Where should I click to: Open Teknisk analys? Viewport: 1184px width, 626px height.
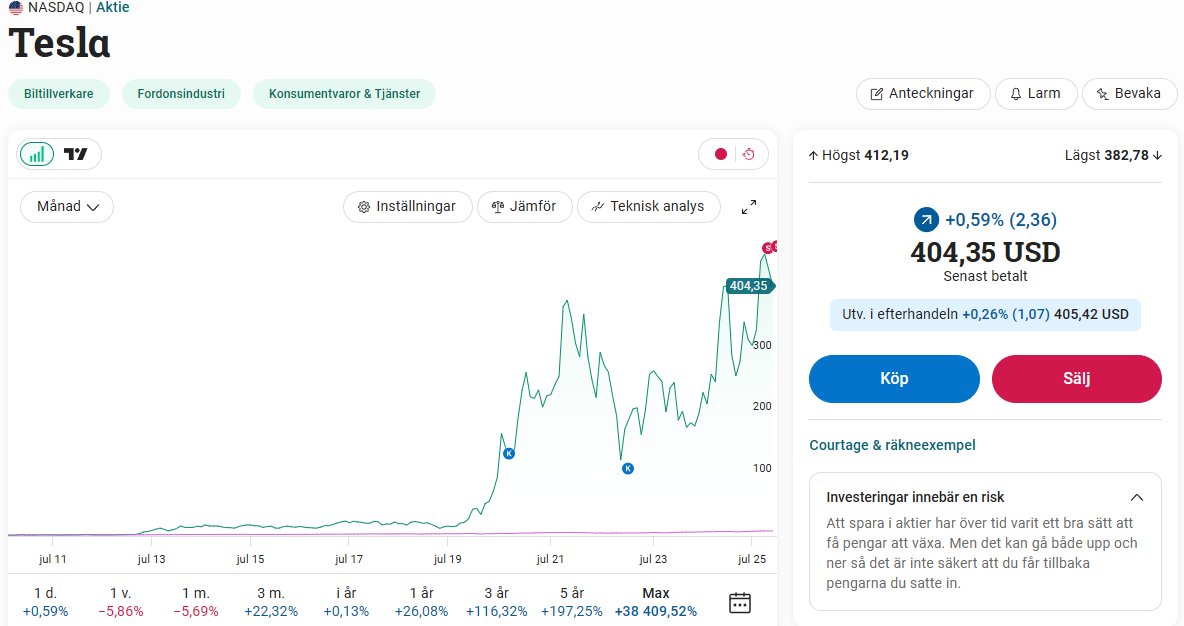tap(649, 206)
